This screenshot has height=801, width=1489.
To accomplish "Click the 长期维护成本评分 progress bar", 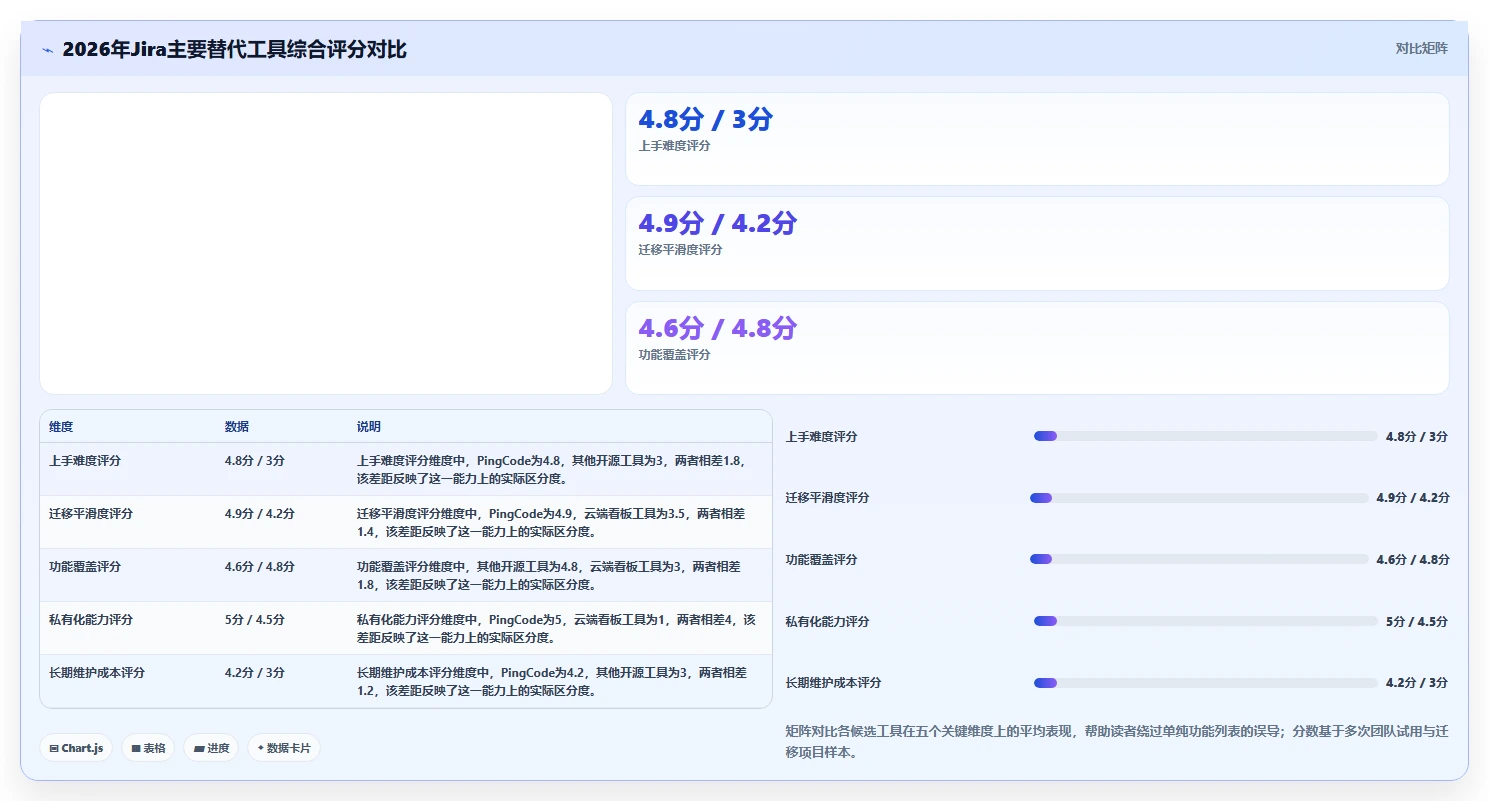I will [1205, 683].
